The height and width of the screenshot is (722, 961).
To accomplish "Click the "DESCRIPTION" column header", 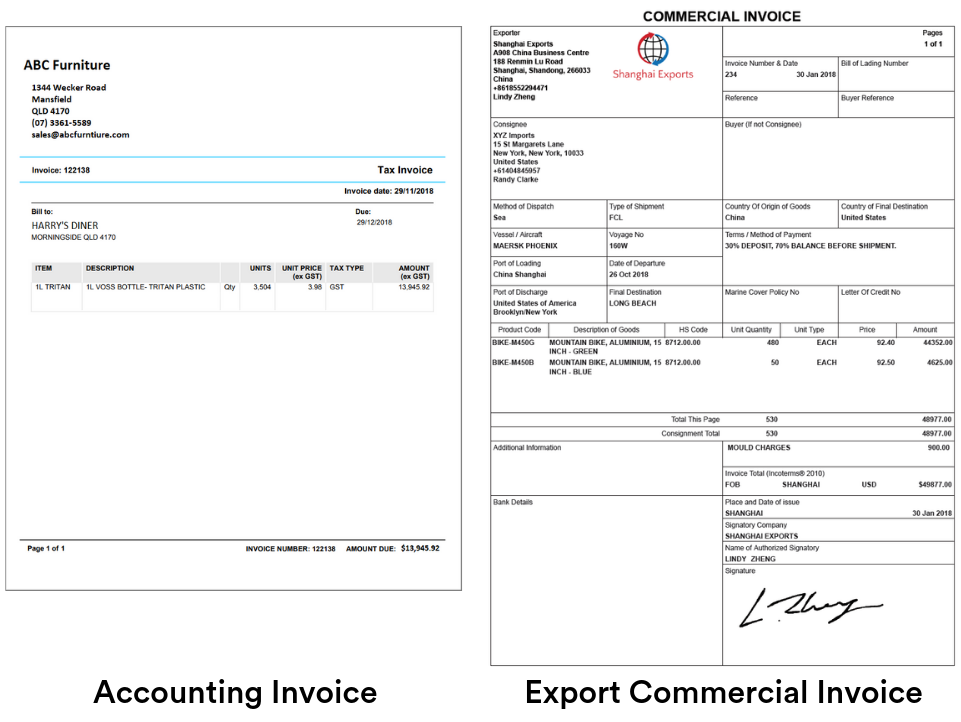I will click(110, 268).
